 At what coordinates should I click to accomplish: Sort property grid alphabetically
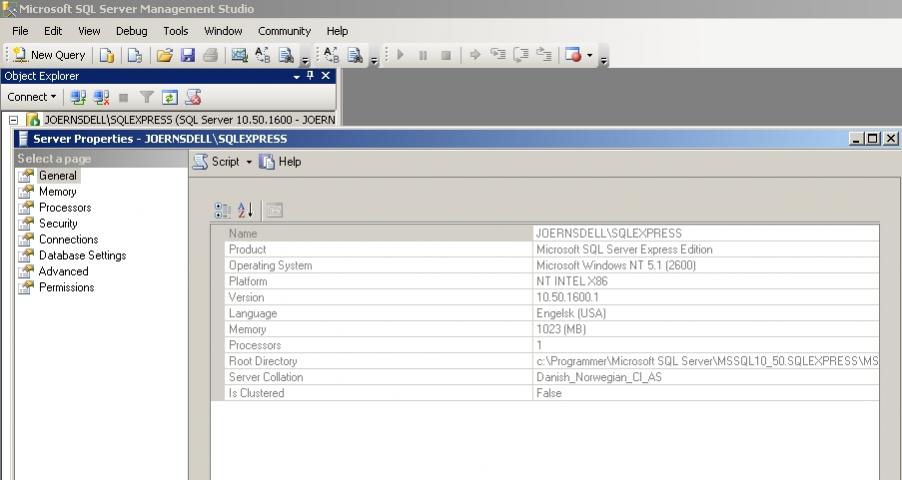coord(246,211)
